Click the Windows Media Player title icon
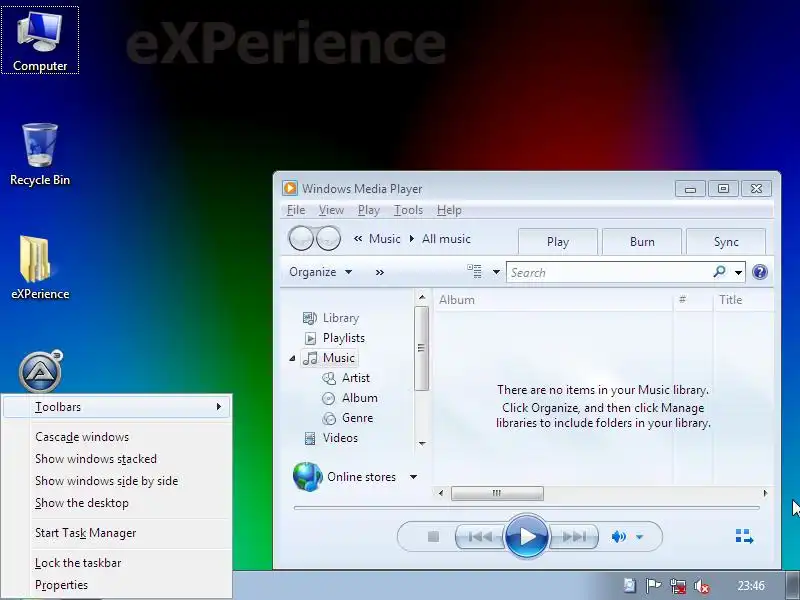Image resolution: width=800 pixels, height=600 pixels. coord(290,188)
